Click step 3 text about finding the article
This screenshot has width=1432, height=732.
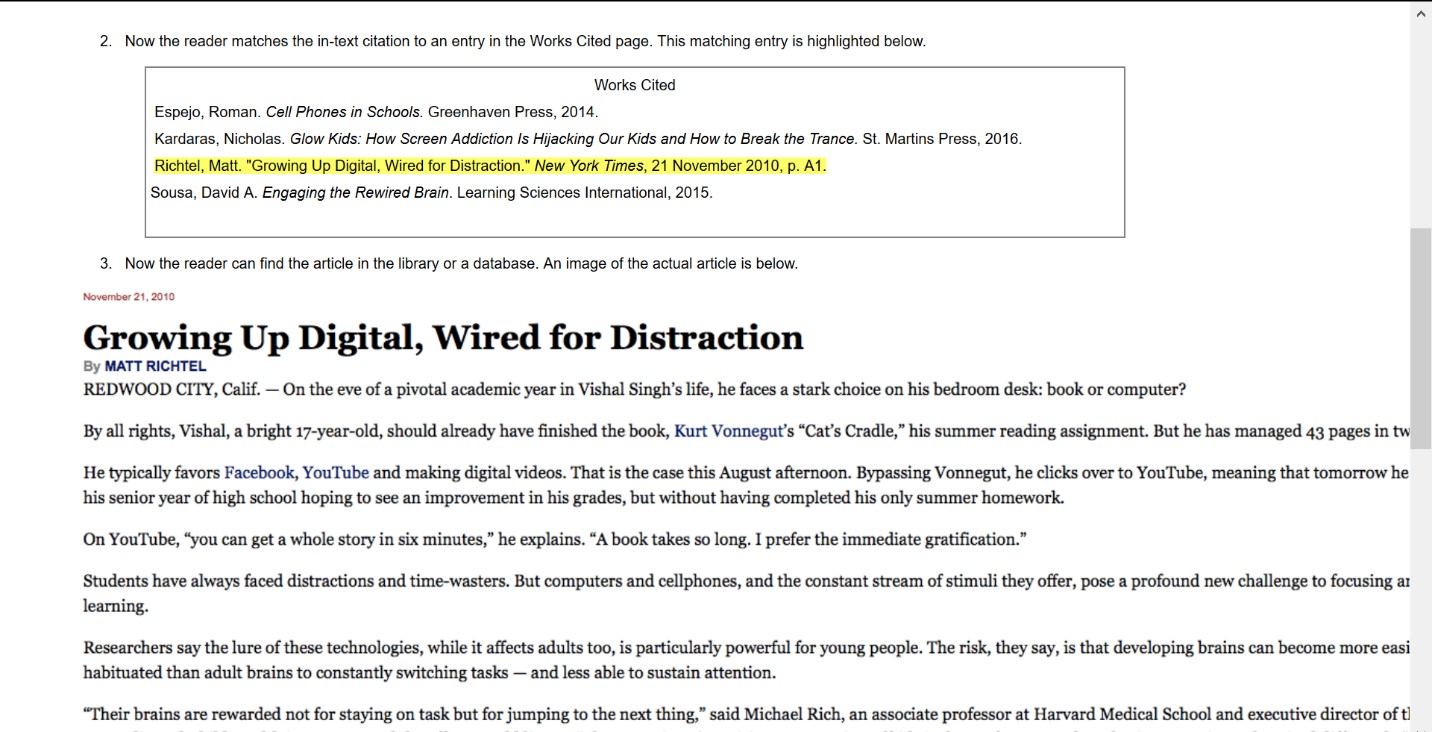click(461, 264)
